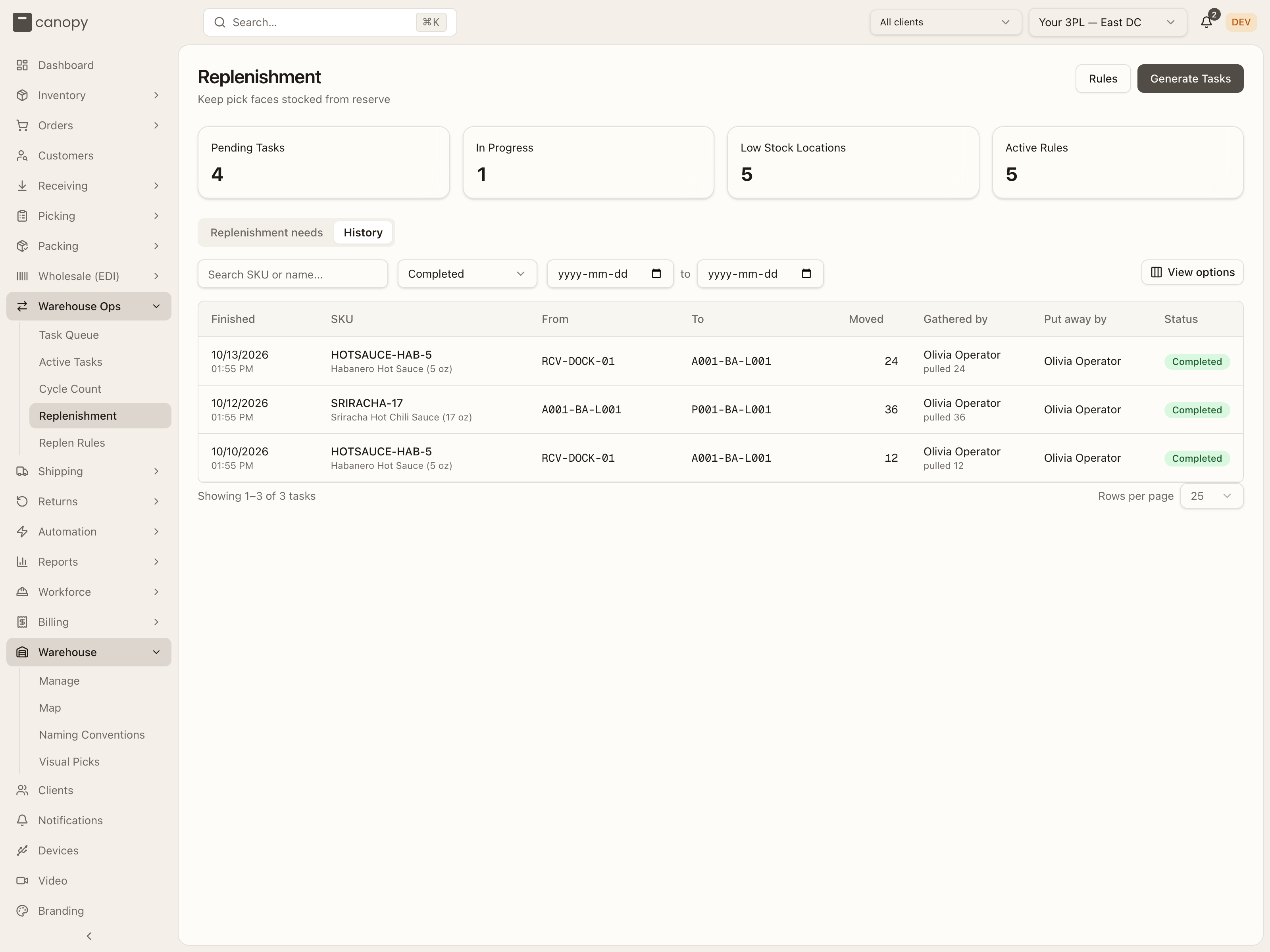
Task: Click the Warehouse Ops arrows icon
Action: point(22,307)
